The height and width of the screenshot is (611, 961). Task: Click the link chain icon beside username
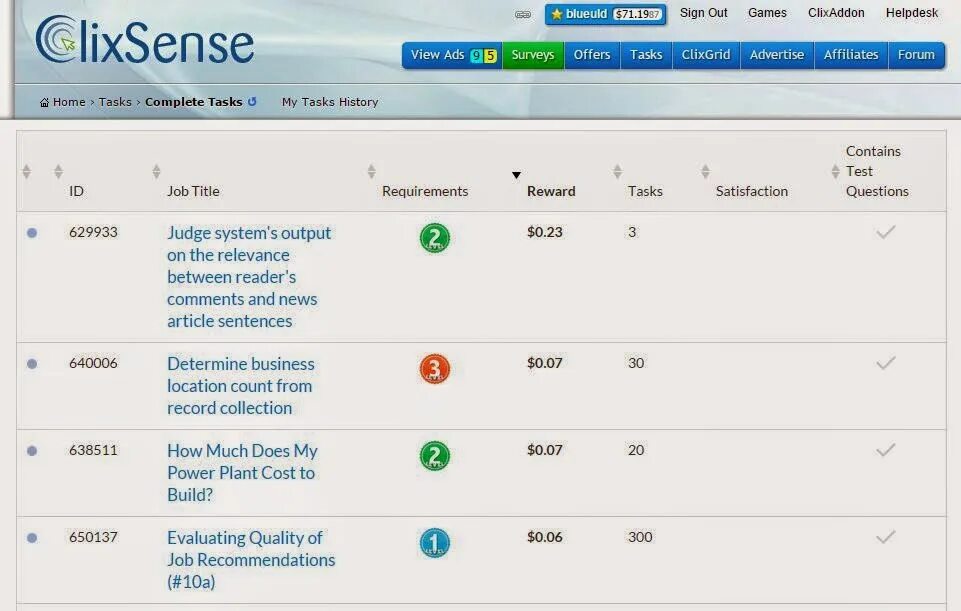click(523, 14)
